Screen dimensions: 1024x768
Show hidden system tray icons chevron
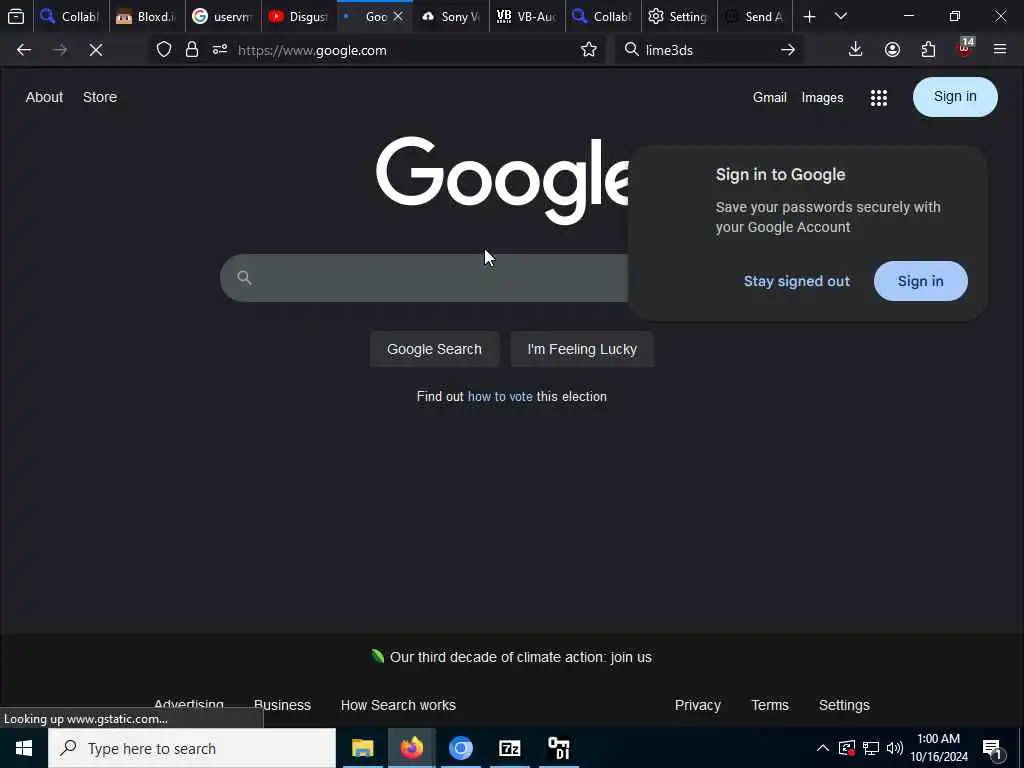tap(822, 748)
